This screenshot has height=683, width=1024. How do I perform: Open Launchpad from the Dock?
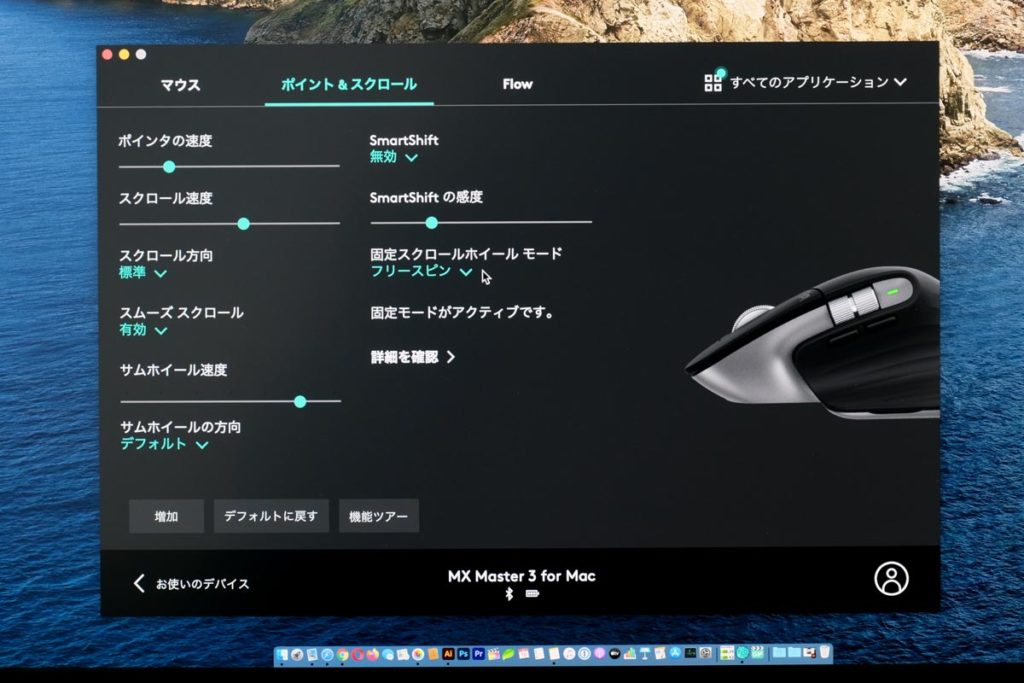[x=297, y=654]
